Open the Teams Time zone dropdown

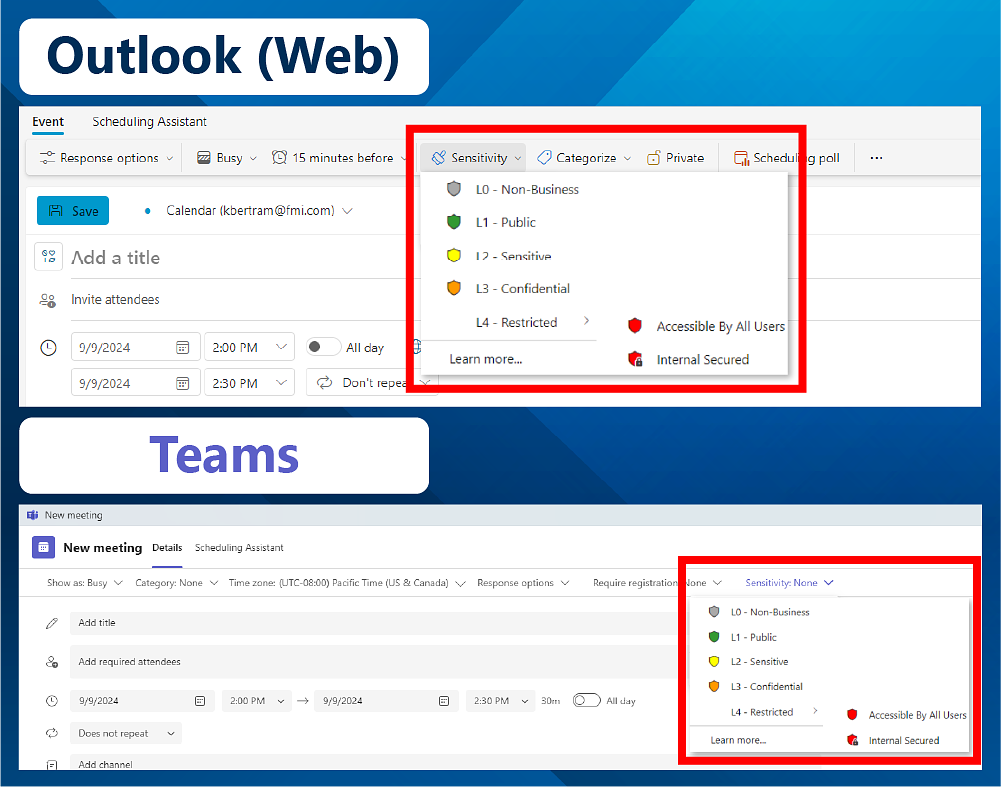[x=347, y=583]
